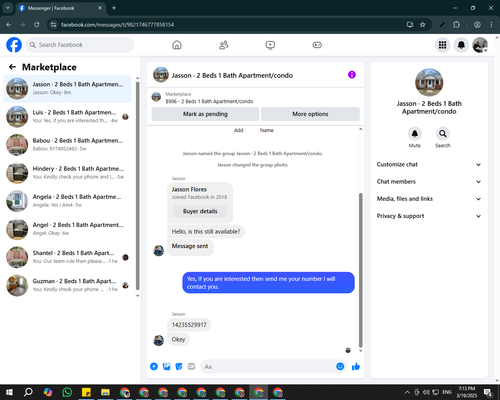Viewport: 500px width, 400px height.
Task: Send a thumbs-up like
Action: tap(356, 366)
